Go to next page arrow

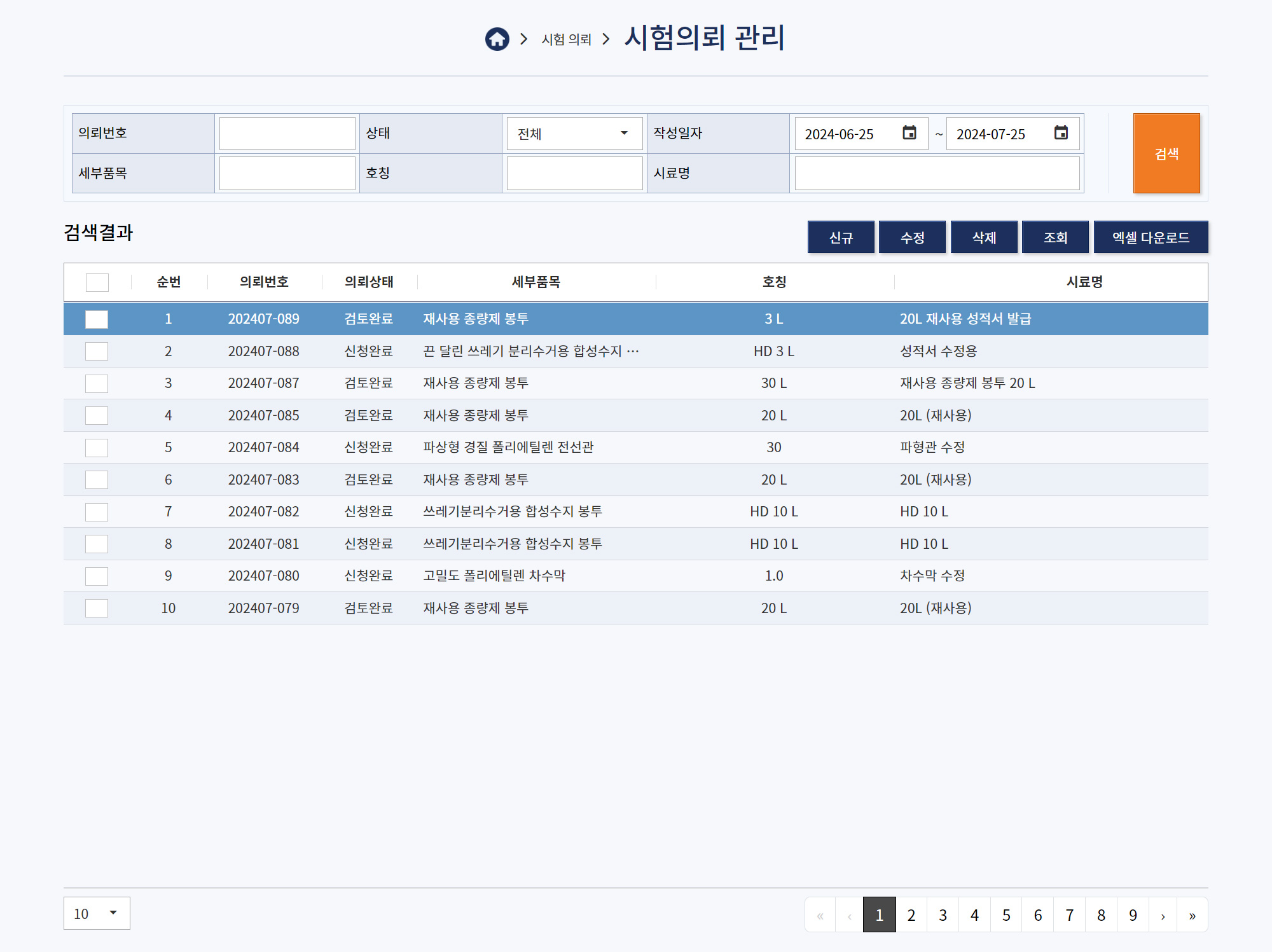[x=1163, y=915]
